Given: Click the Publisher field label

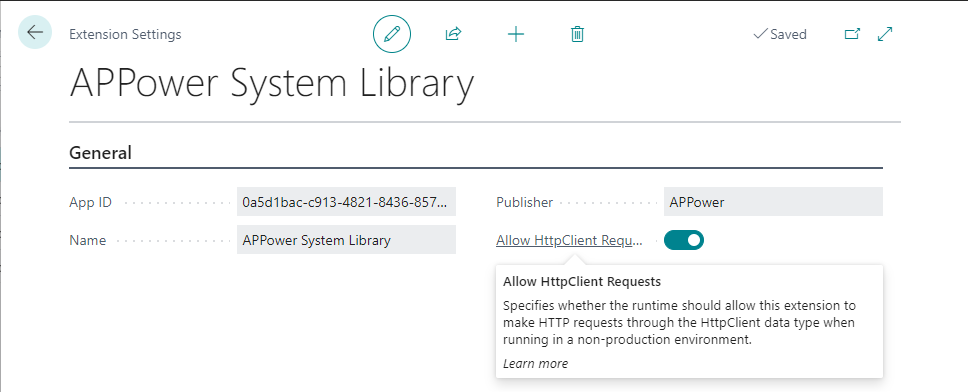Looking at the screenshot, I should pyautogui.click(x=525, y=202).
